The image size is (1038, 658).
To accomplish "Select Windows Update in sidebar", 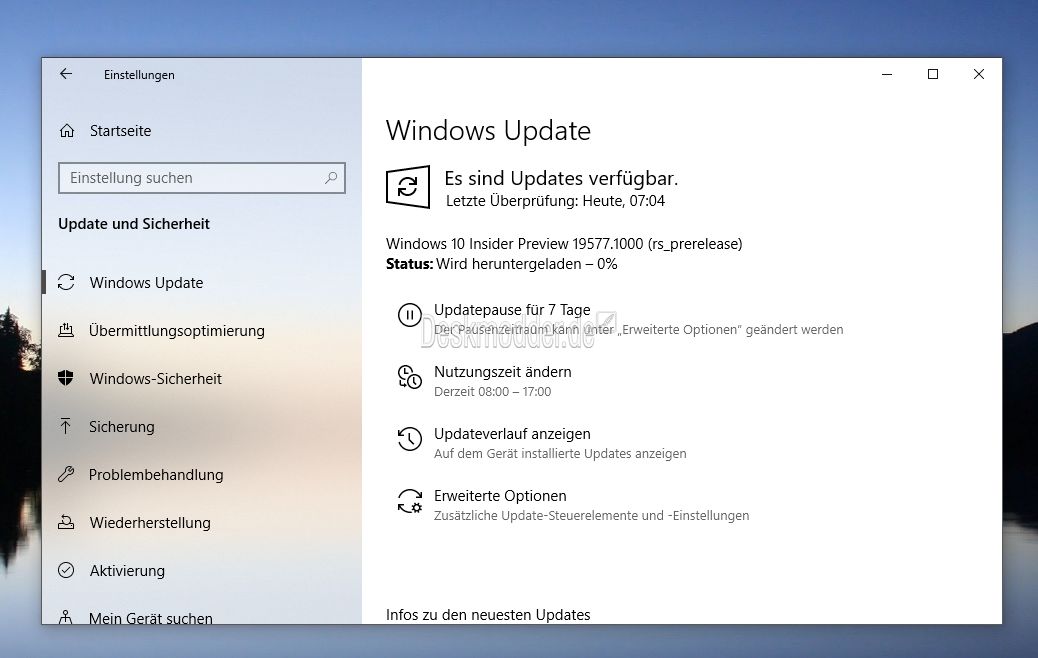I will click(x=146, y=283).
